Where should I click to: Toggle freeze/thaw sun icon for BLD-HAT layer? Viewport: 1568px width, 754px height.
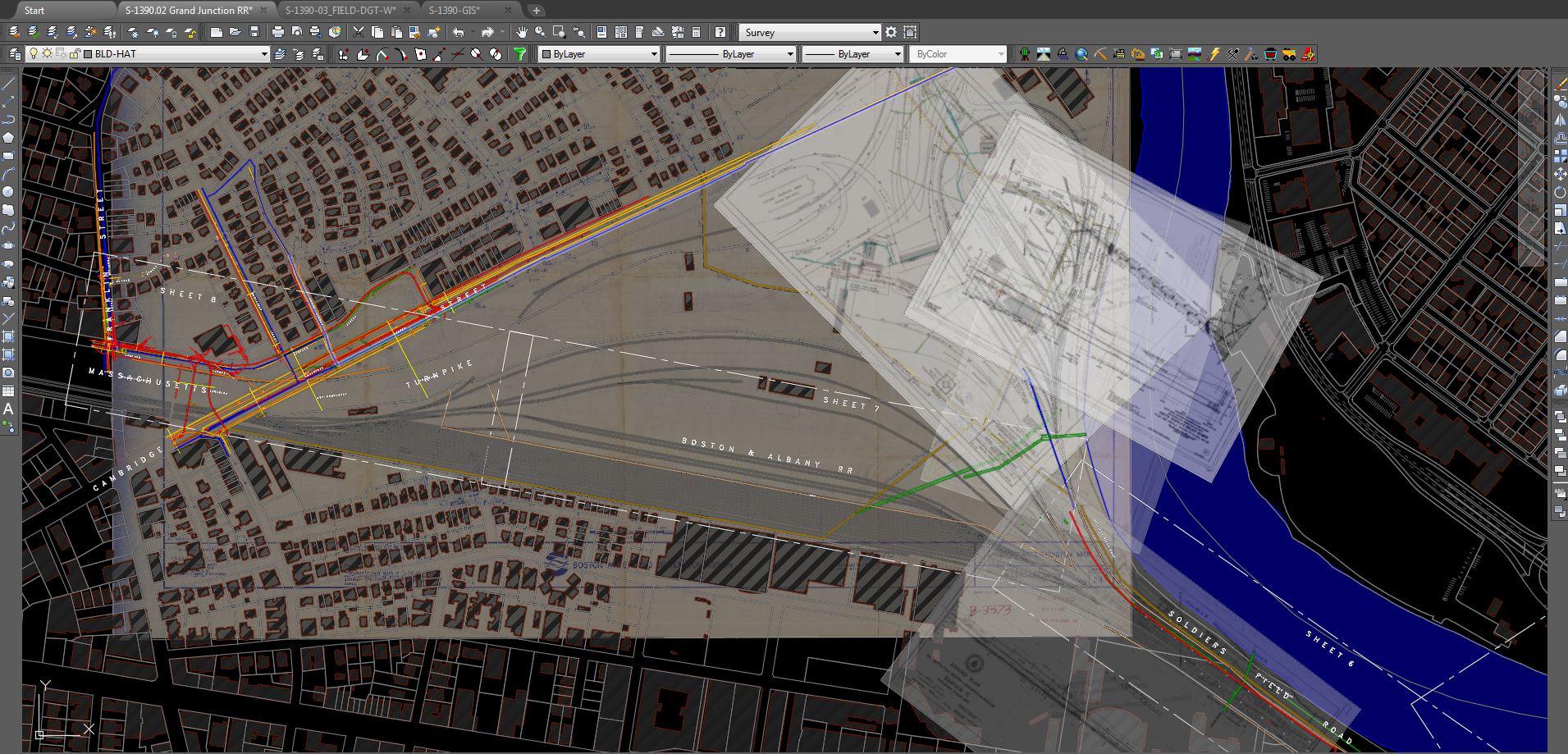(47, 54)
